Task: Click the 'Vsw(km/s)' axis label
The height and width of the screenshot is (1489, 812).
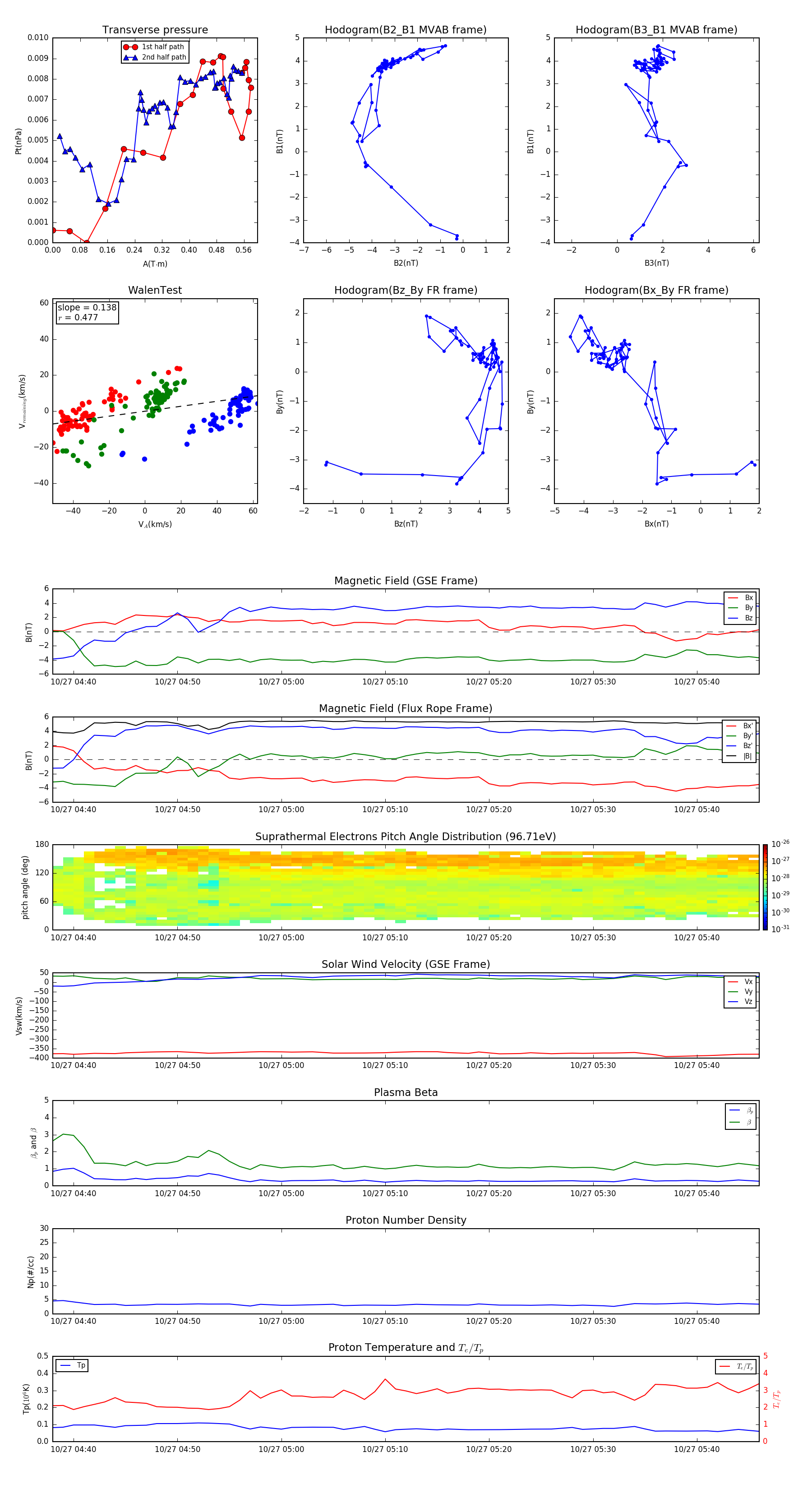Action: (x=18, y=1016)
